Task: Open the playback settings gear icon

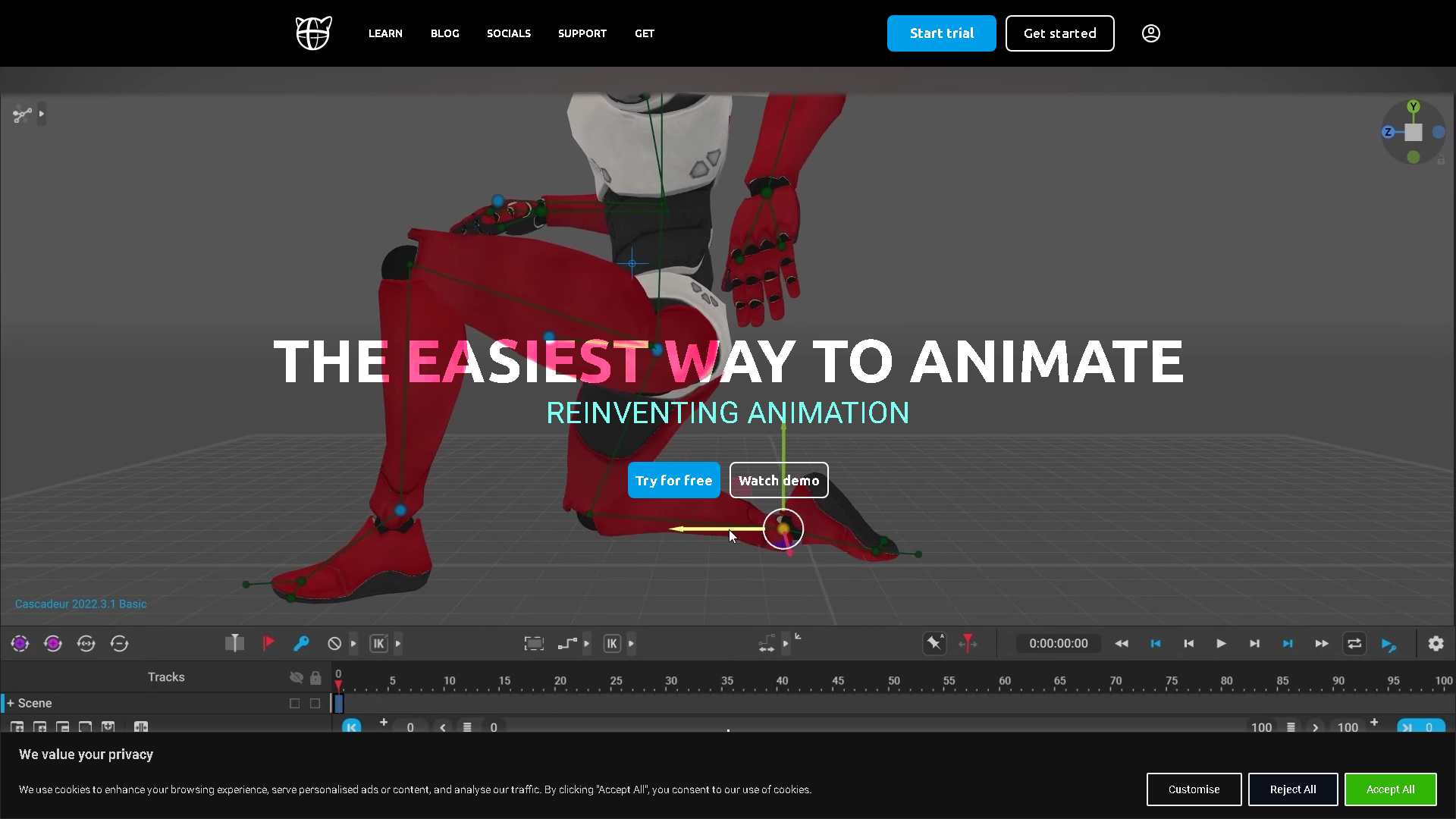Action: (1436, 643)
